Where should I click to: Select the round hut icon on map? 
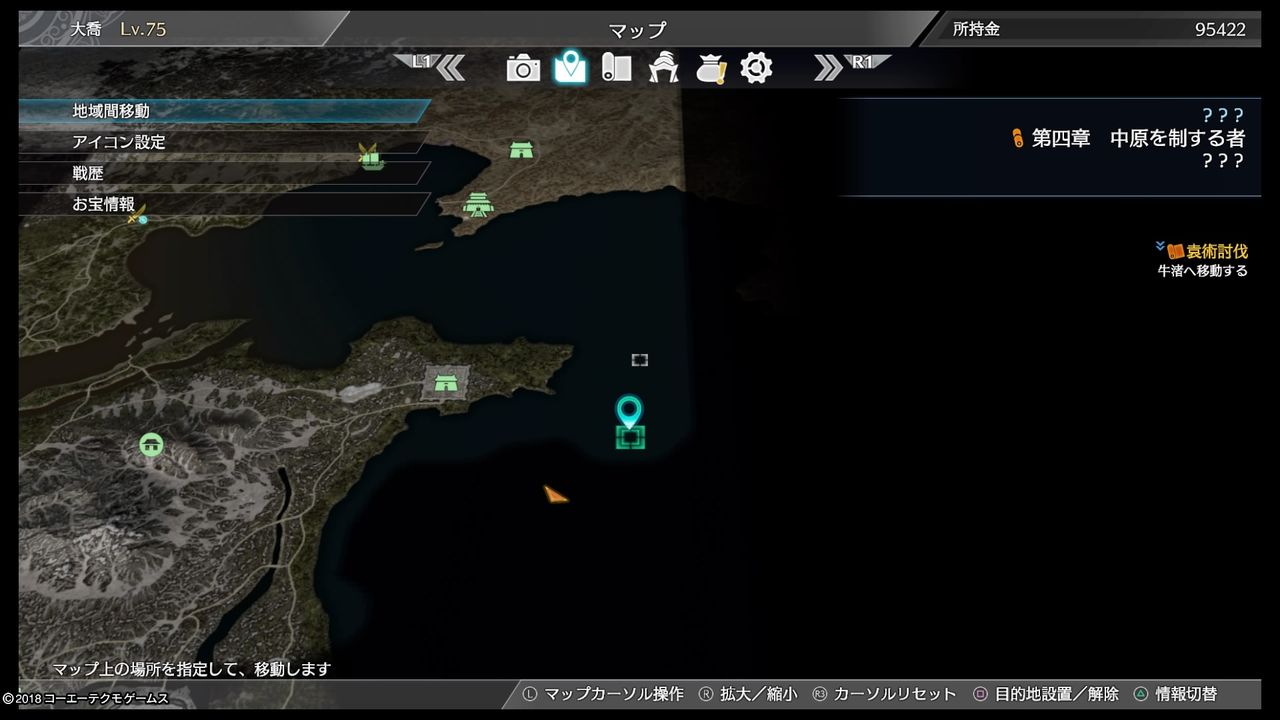pos(152,445)
